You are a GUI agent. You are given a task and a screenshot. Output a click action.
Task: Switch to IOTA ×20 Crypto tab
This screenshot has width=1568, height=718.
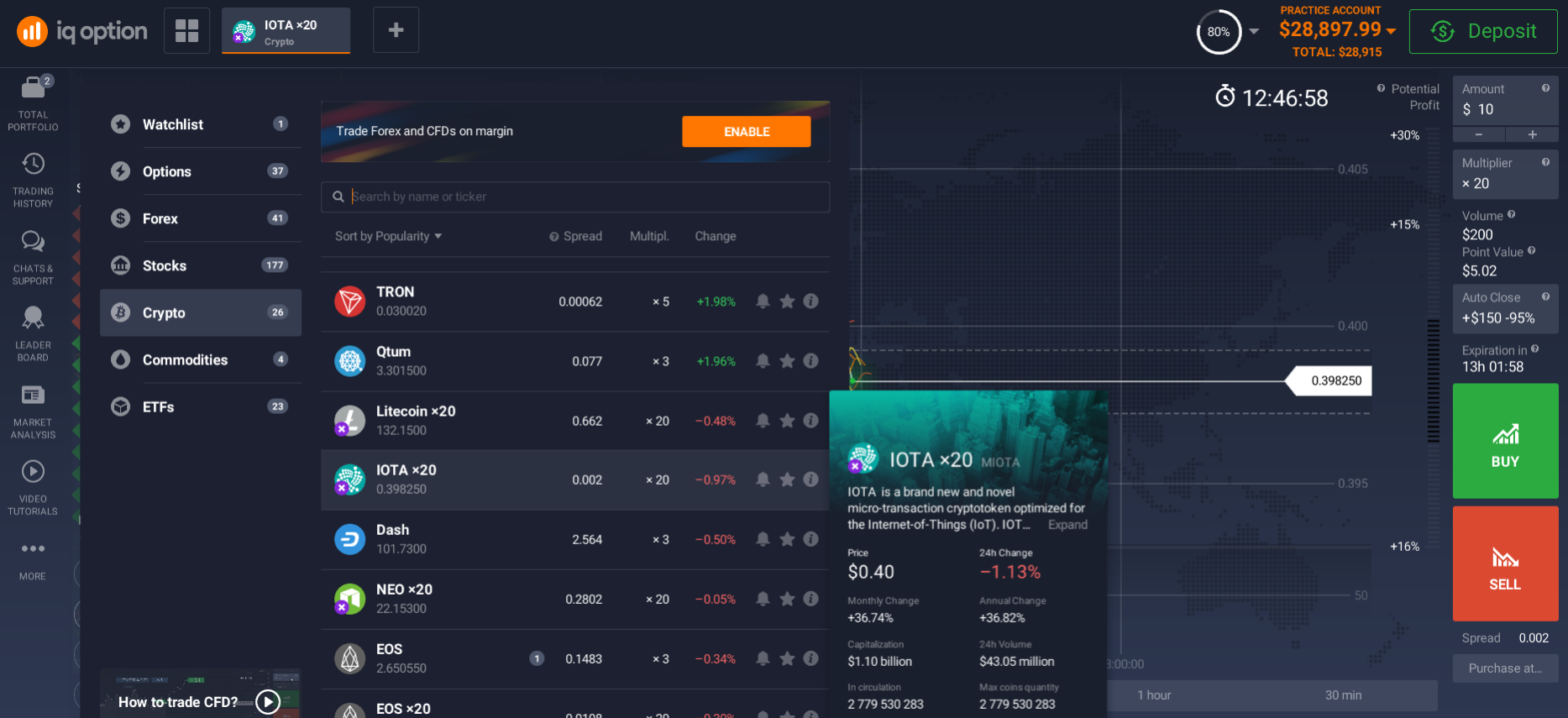286,31
